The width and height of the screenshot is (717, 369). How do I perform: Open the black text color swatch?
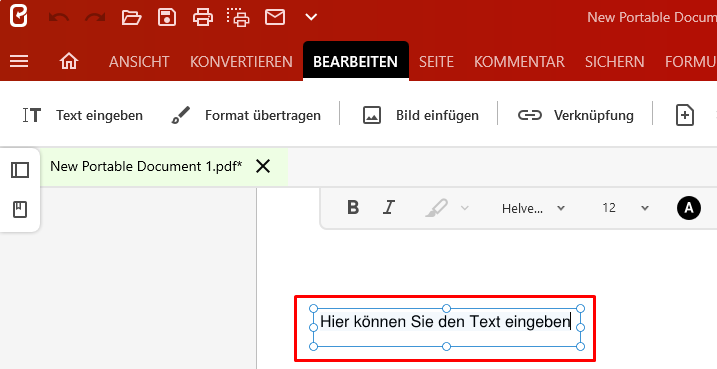[689, 208]
